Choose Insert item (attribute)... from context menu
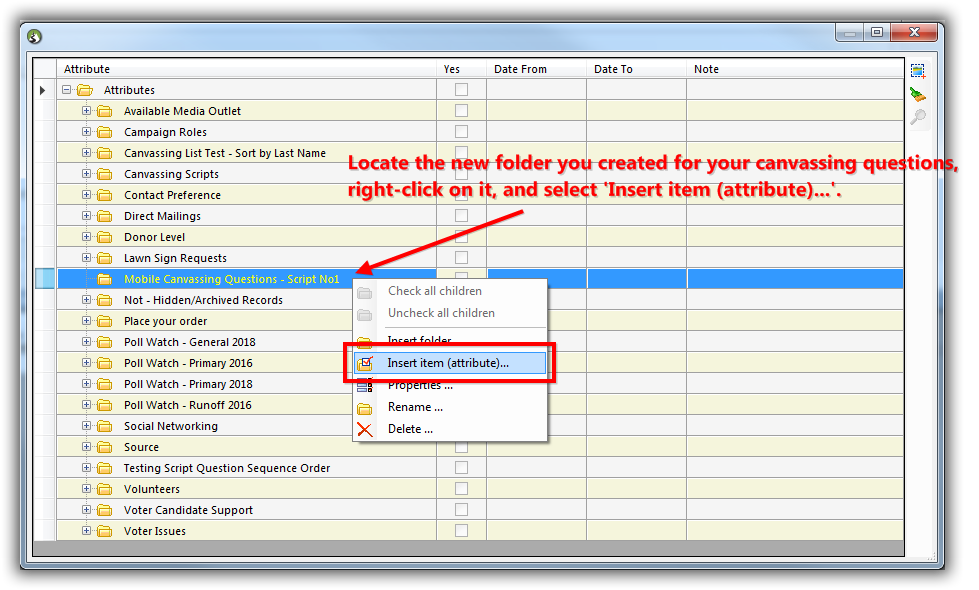Image resolution: width=979 pixels, height=590 pixels. pyautogui.click(x=450, y=363)
